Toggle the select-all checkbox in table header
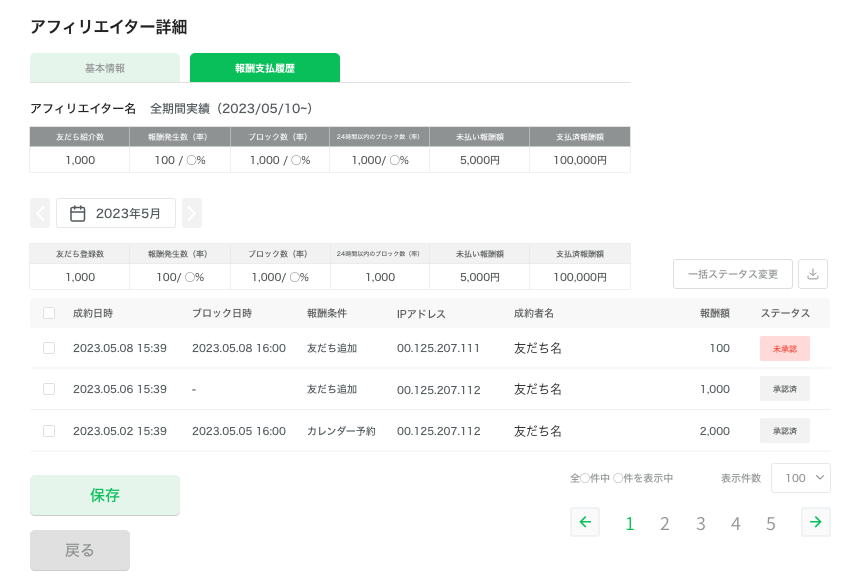The height and width of the screenshot is (580, 848). (x=49, y=313)
